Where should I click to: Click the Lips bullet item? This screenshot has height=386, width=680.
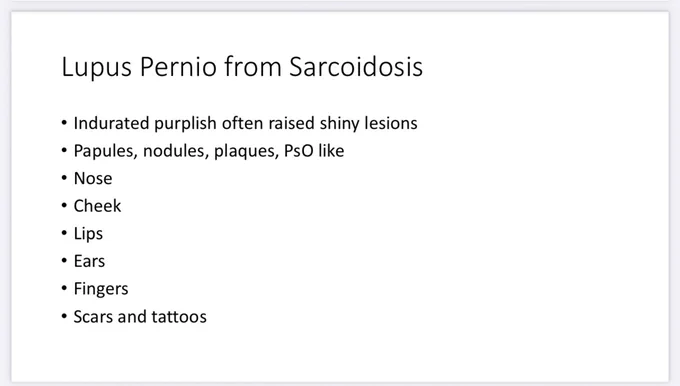coord(88,234)
